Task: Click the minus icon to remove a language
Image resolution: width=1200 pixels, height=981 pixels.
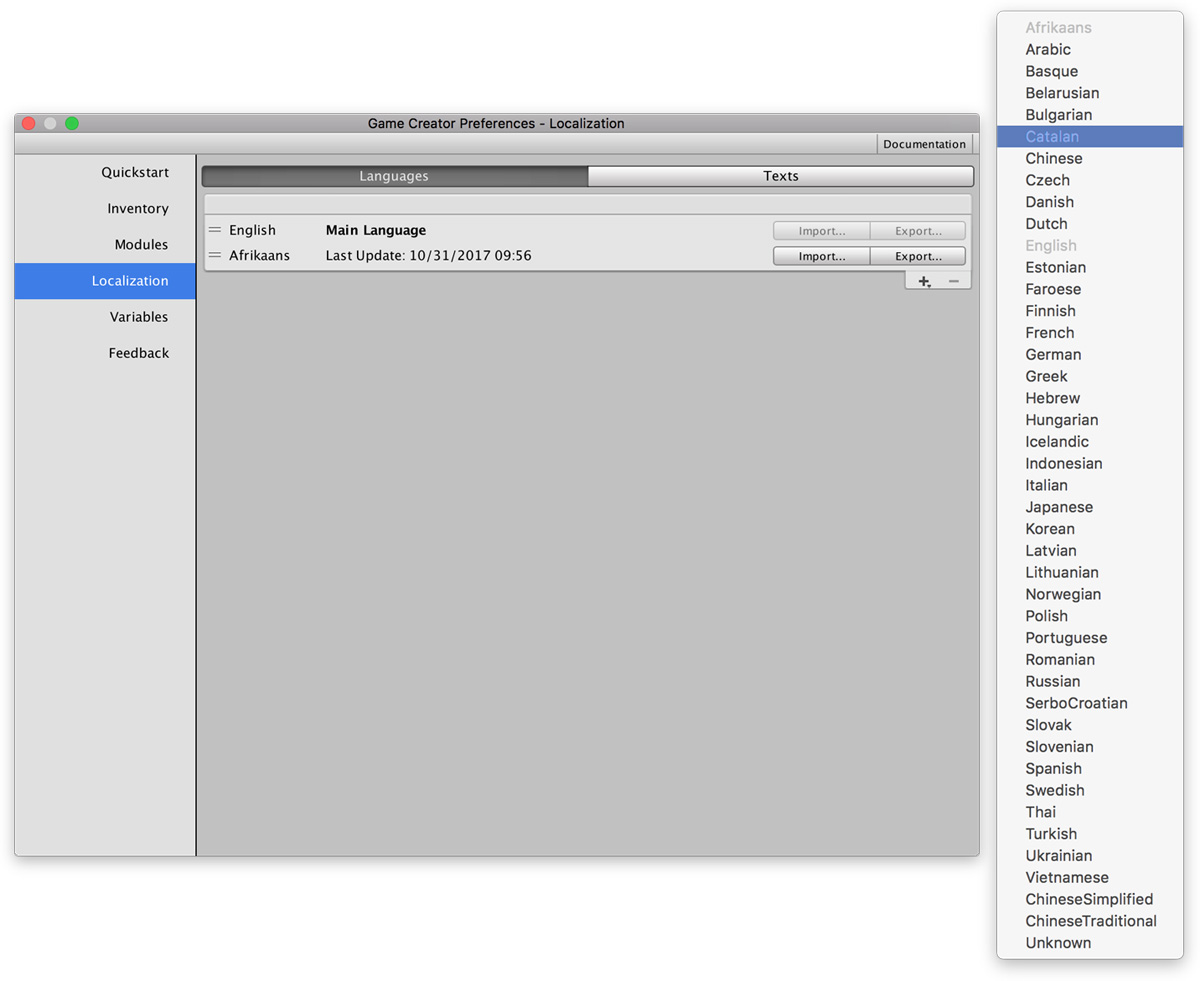Action: [953, 282]
